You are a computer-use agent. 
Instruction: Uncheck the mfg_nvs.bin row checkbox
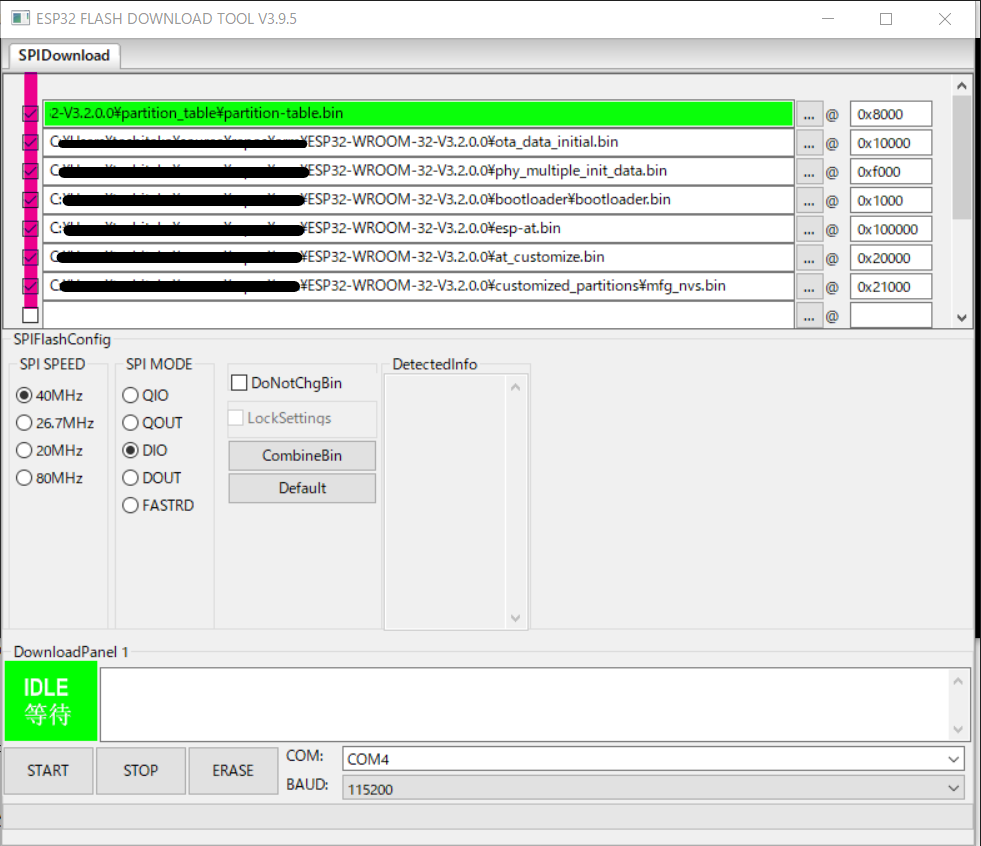[x=30, y=286]
